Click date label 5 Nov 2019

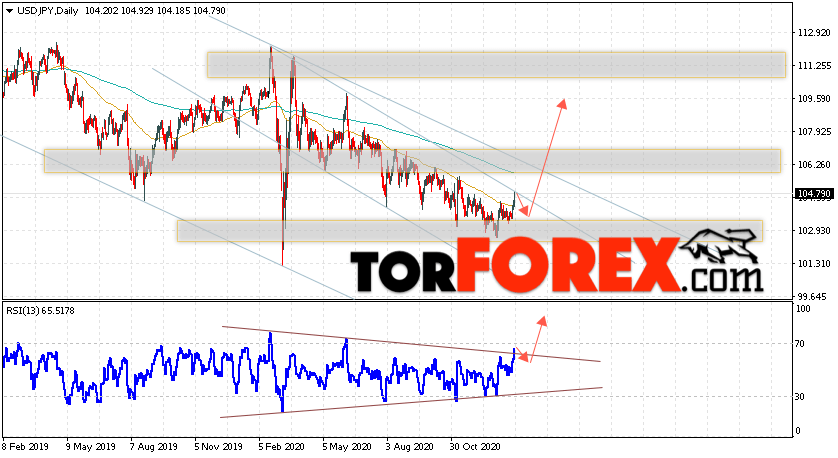click(x=218, y=447)
